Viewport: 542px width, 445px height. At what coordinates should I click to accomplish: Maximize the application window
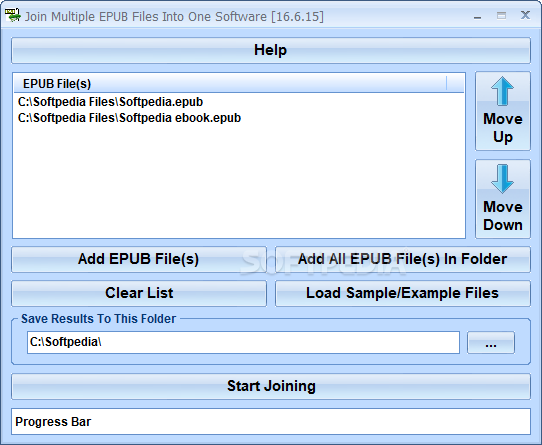coord(502,16)
